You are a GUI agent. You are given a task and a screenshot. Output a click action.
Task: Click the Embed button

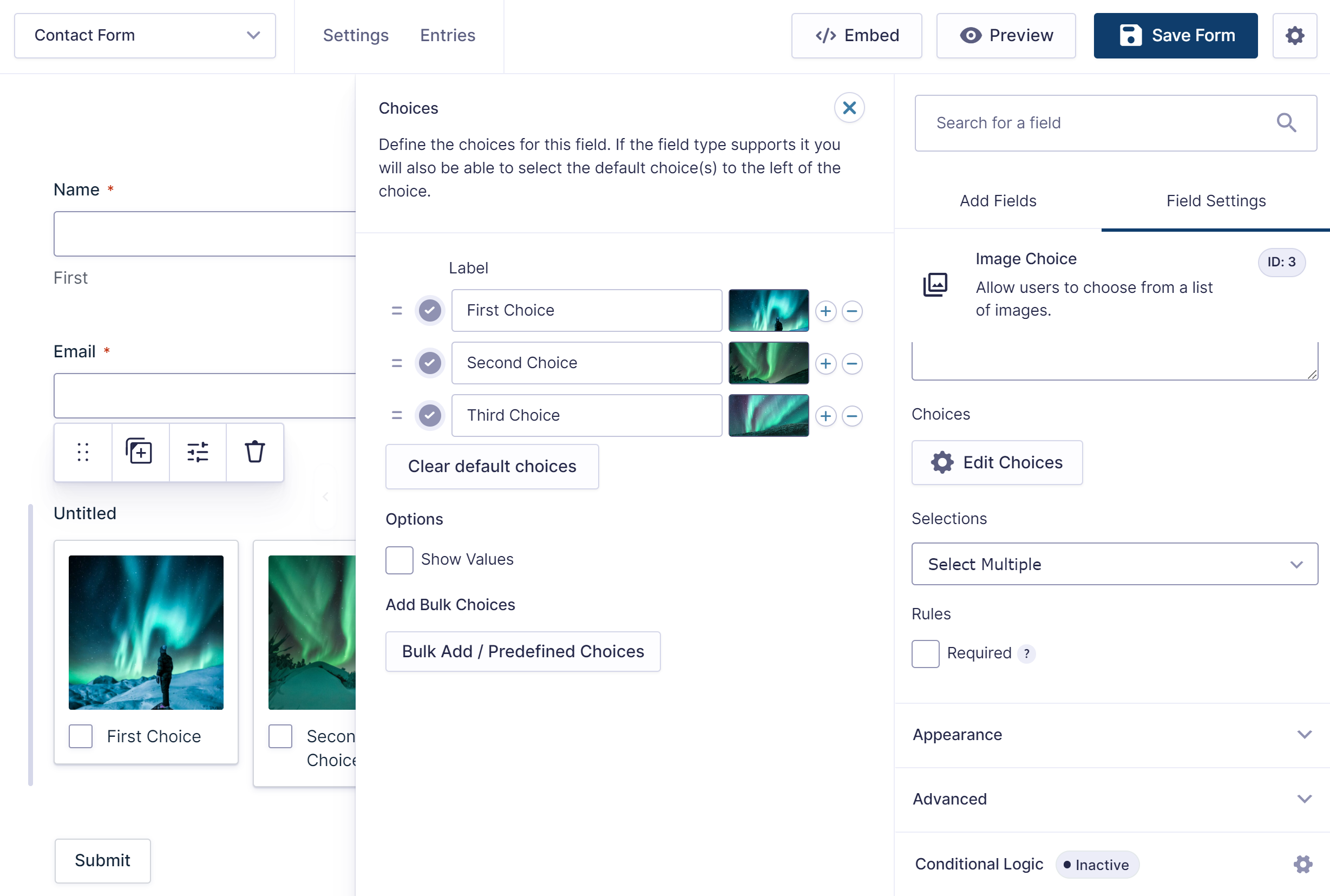click(856, 35)
